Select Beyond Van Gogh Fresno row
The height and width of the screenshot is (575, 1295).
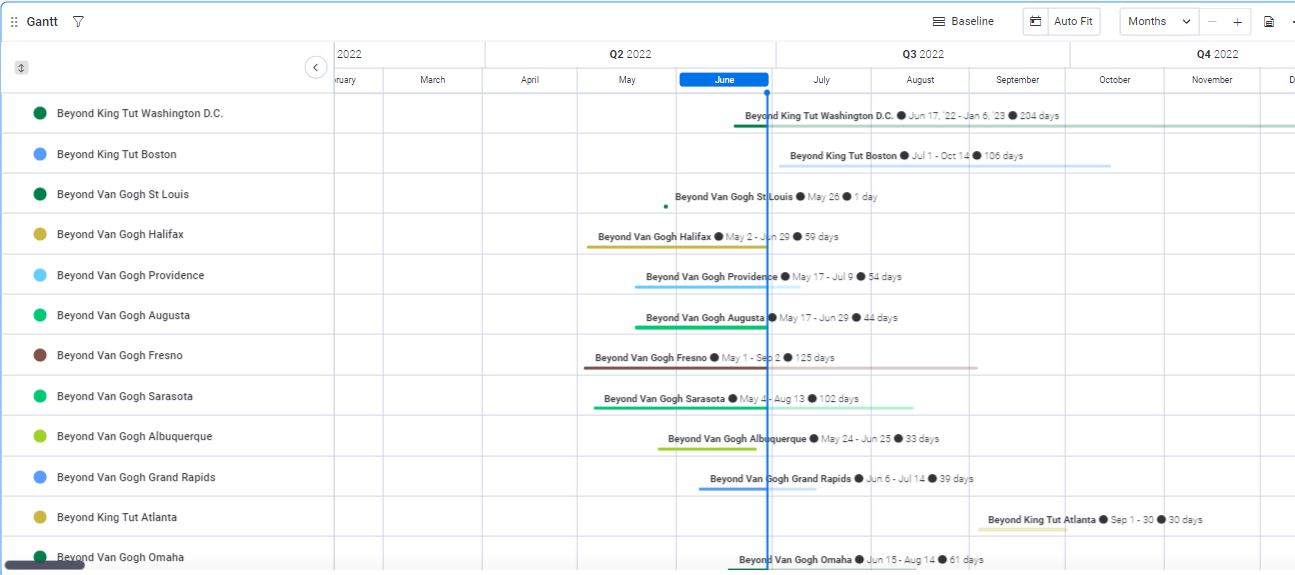coord(168,355)
